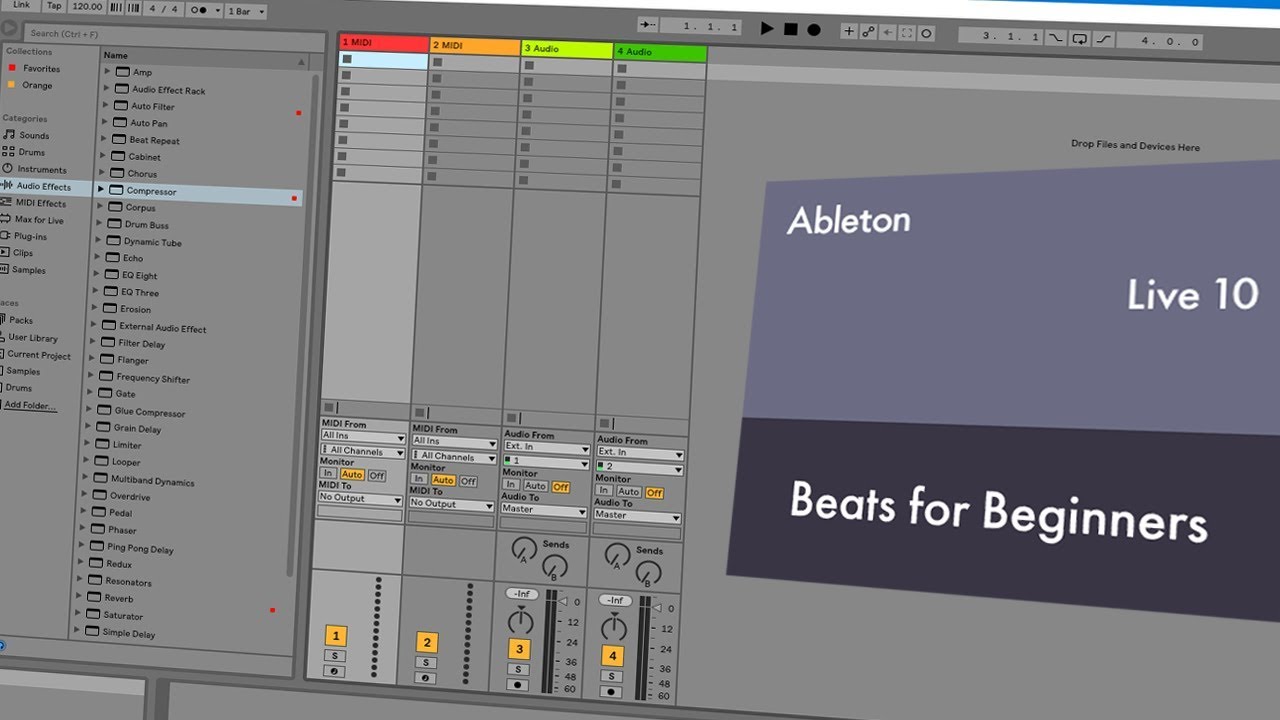This screenshot has height=720, width=1280.
Task: Click Add Folder... in Places
Action: click(30, 405)
